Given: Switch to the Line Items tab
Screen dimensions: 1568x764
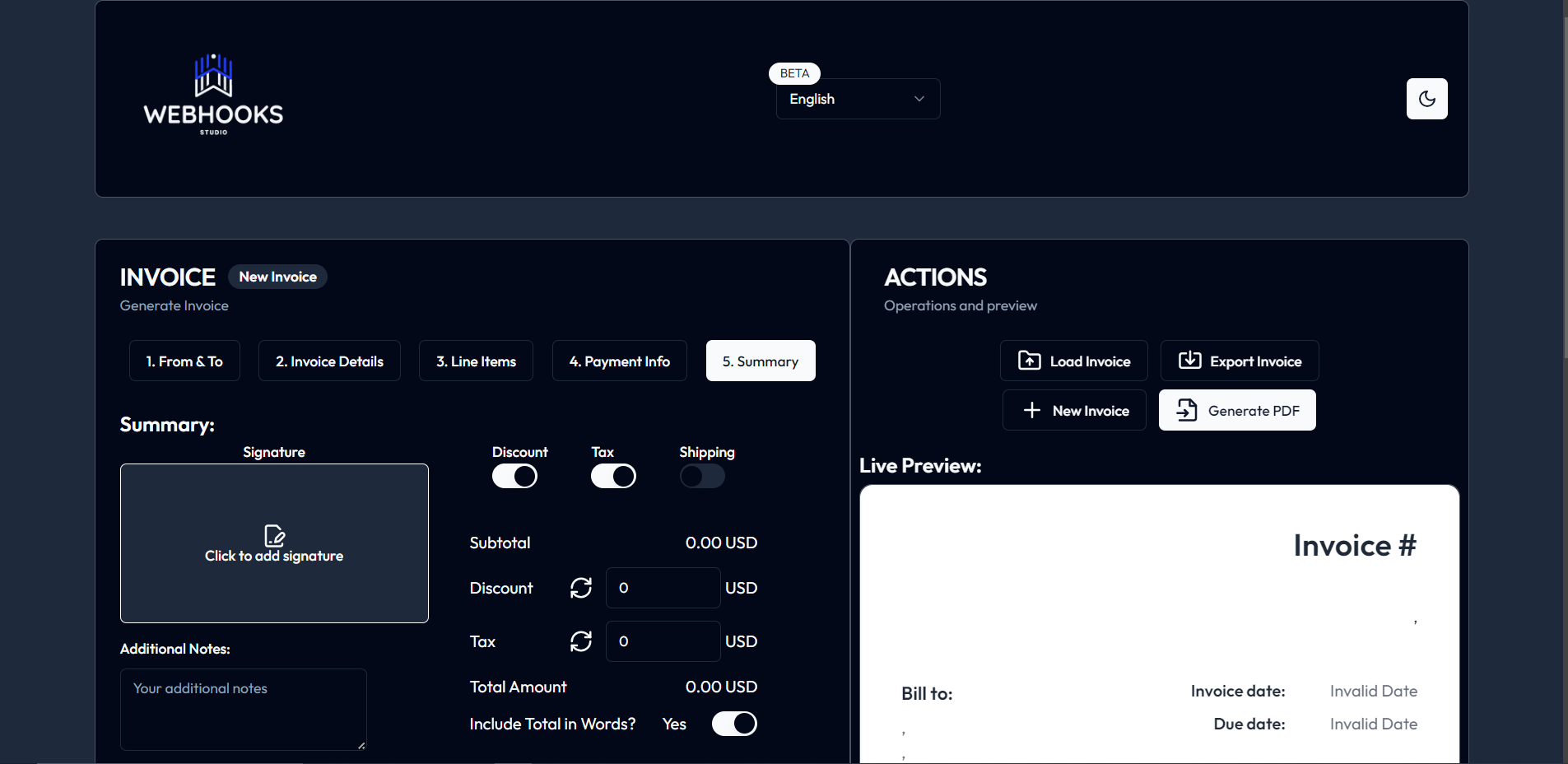Looking at the screenshot, I should (476, 361).
